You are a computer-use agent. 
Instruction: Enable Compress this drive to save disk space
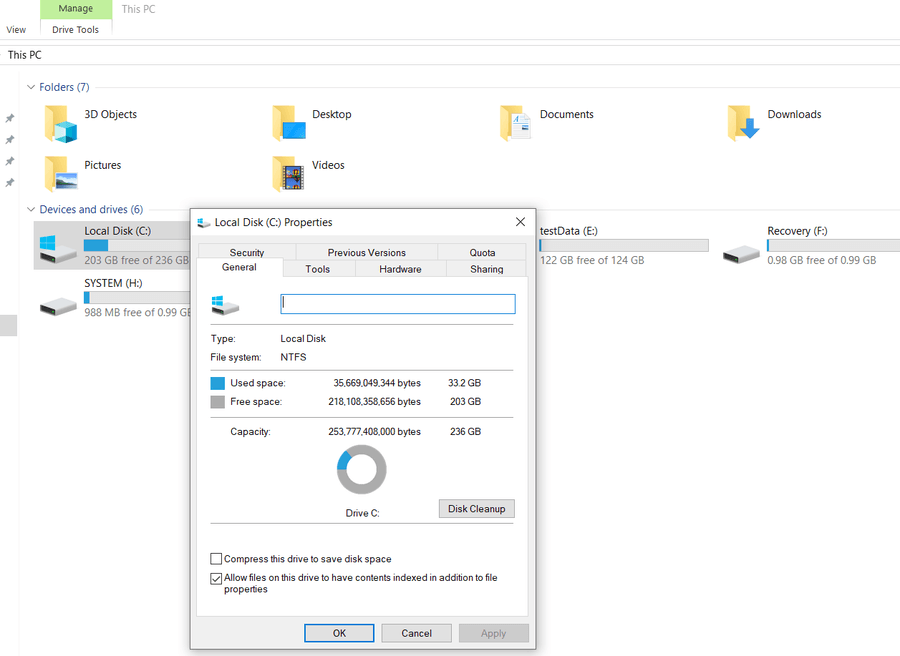coord(216,559)
